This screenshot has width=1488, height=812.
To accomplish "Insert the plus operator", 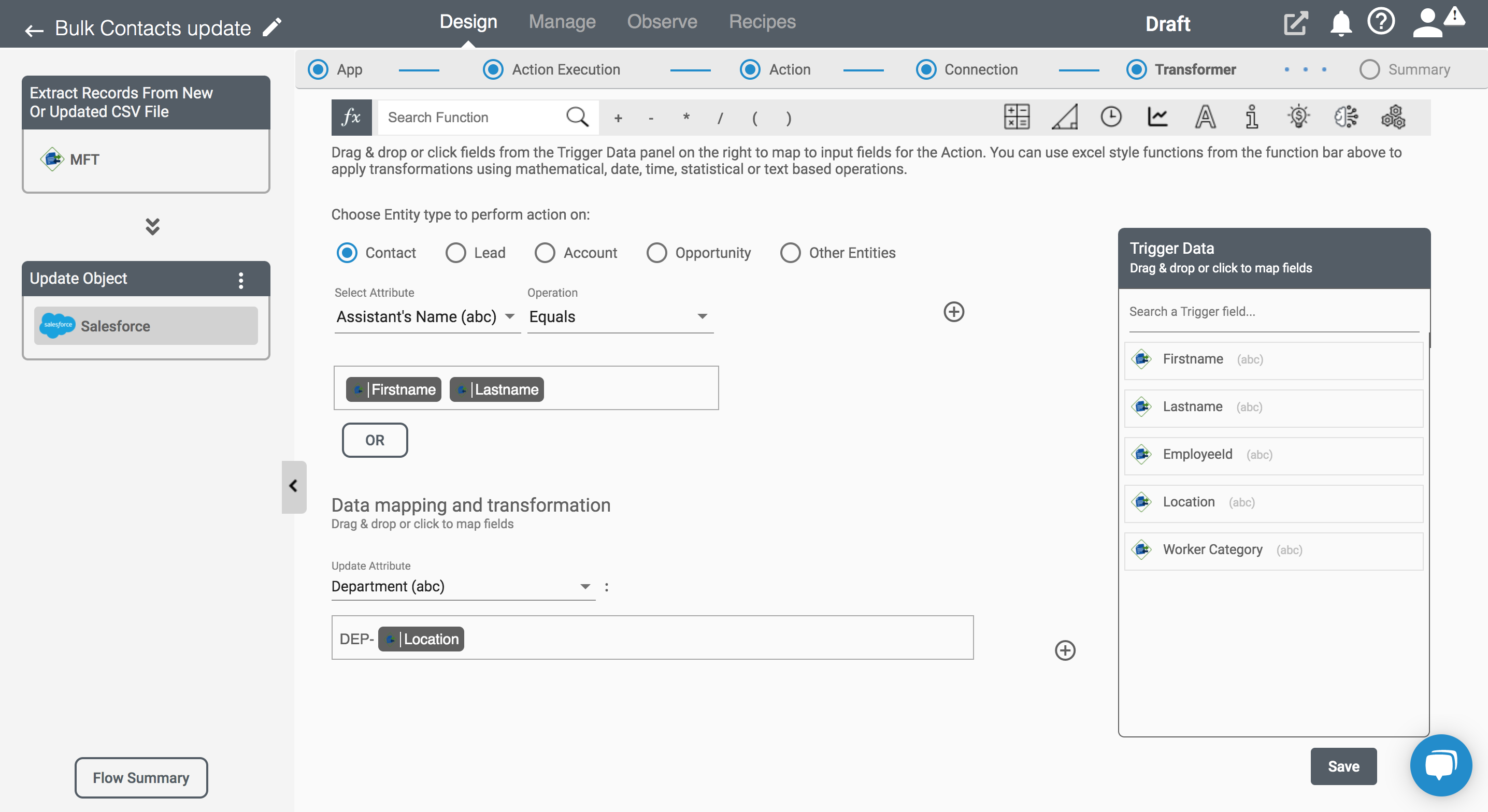I will [x=618, y=119].
